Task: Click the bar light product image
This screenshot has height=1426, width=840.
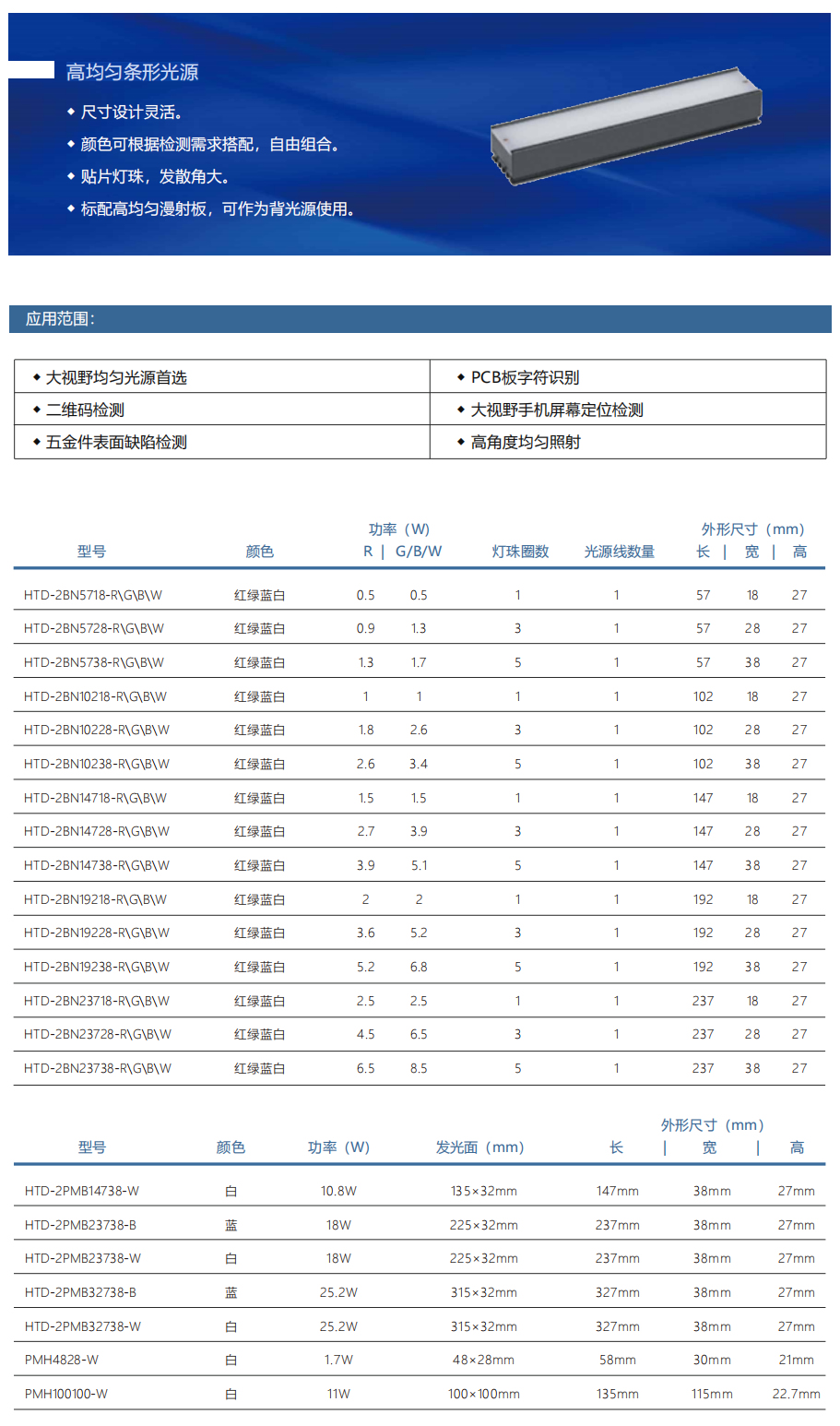Action: click(627, 126)
